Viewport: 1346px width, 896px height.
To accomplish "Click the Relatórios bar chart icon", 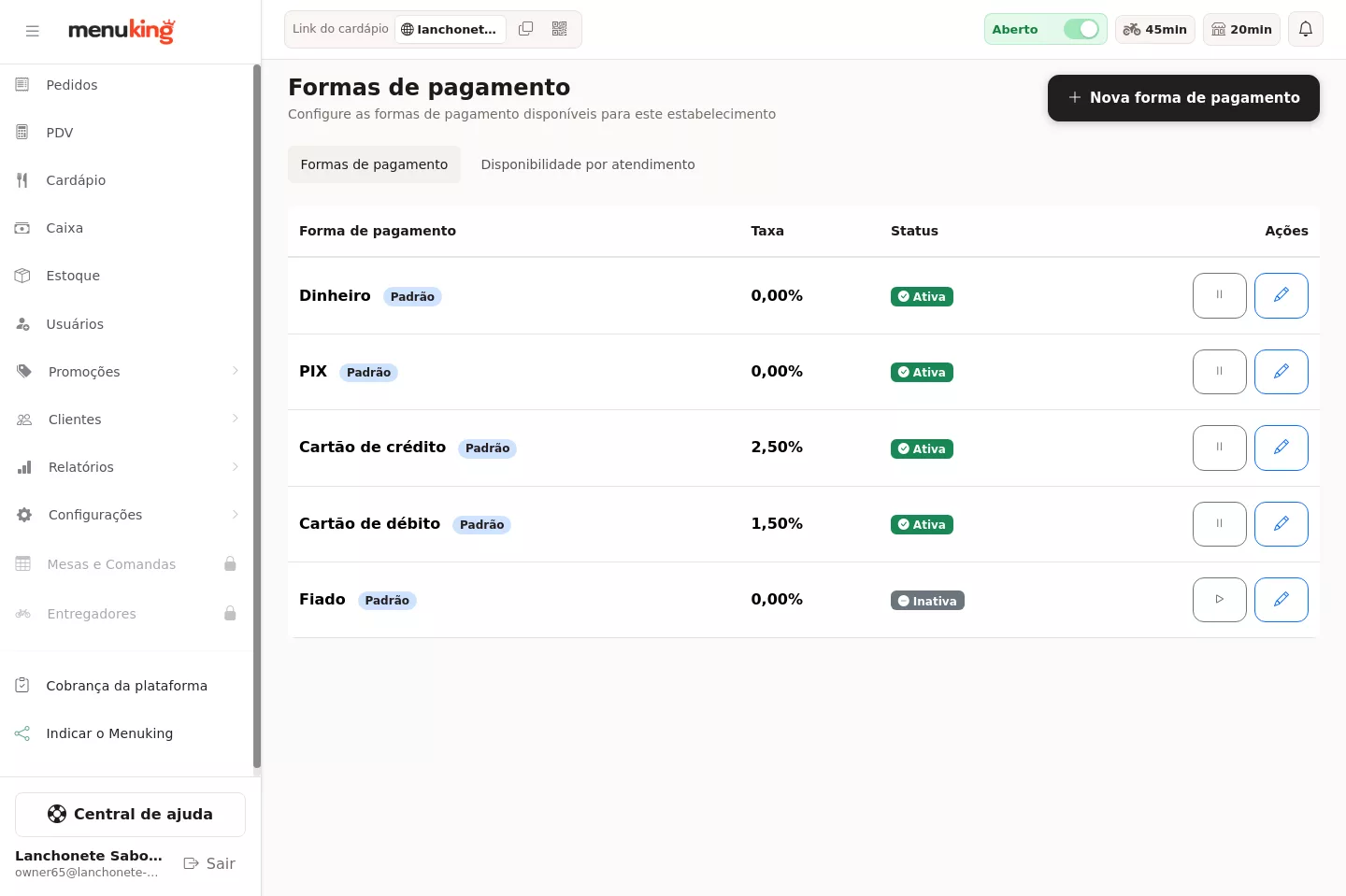I will [24, 467].
